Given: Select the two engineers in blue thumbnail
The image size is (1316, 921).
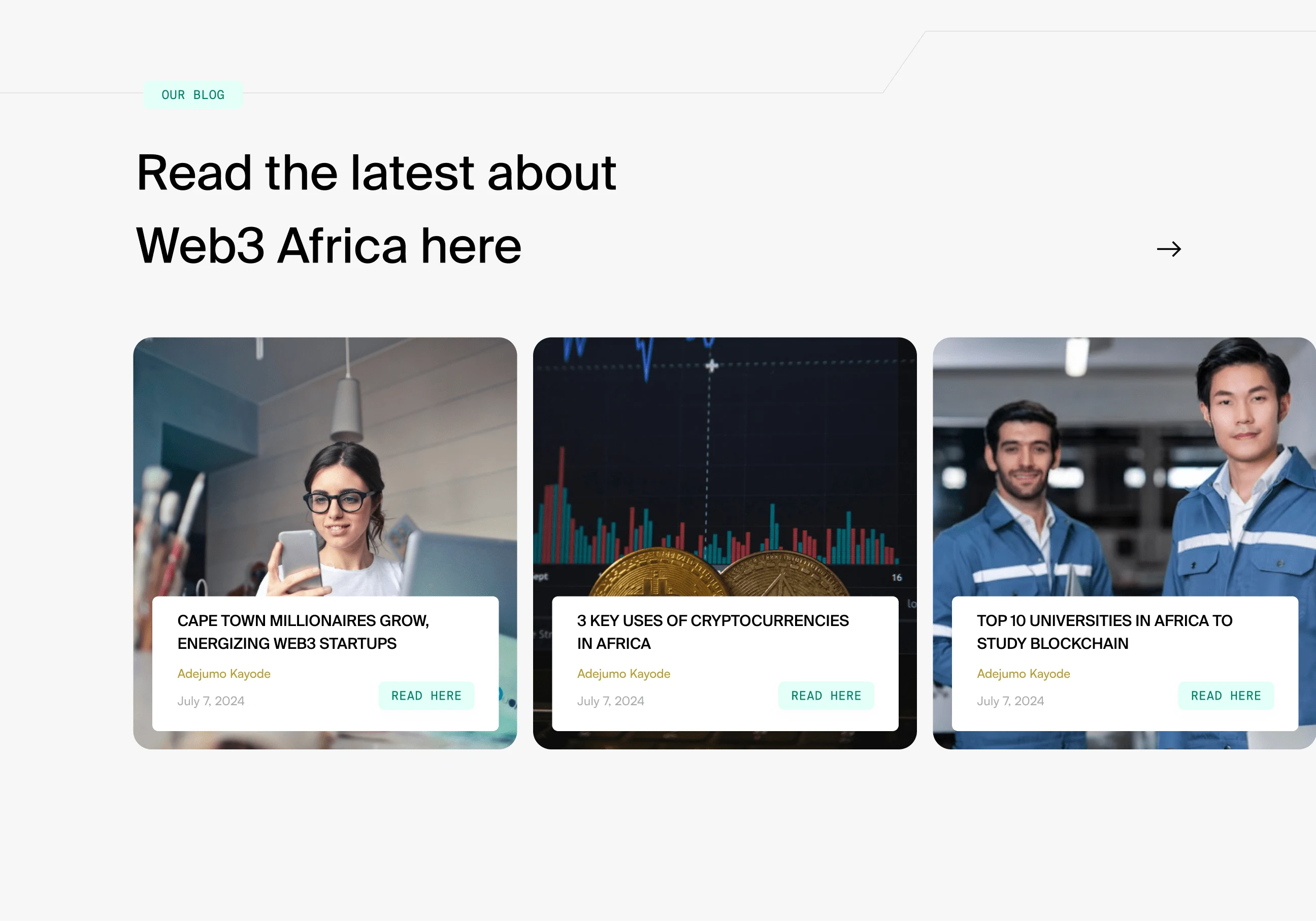Looking at the screenshot, I should (1124, 467).
